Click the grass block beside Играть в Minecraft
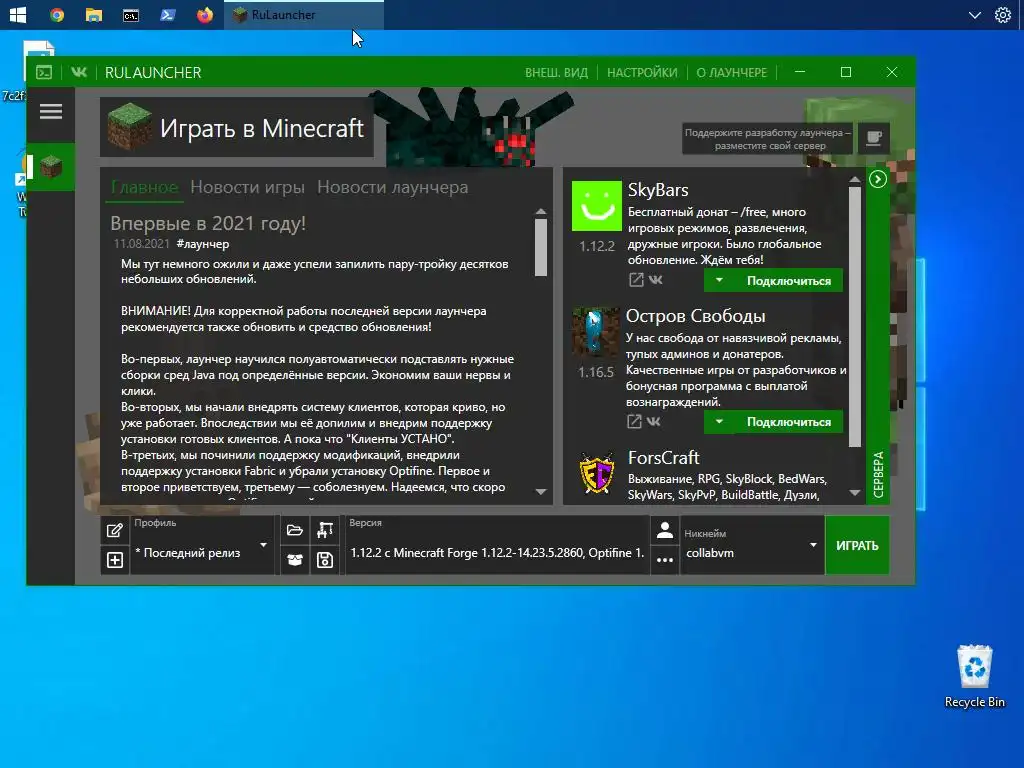1024x768 pixels. (x=129, y=127)
